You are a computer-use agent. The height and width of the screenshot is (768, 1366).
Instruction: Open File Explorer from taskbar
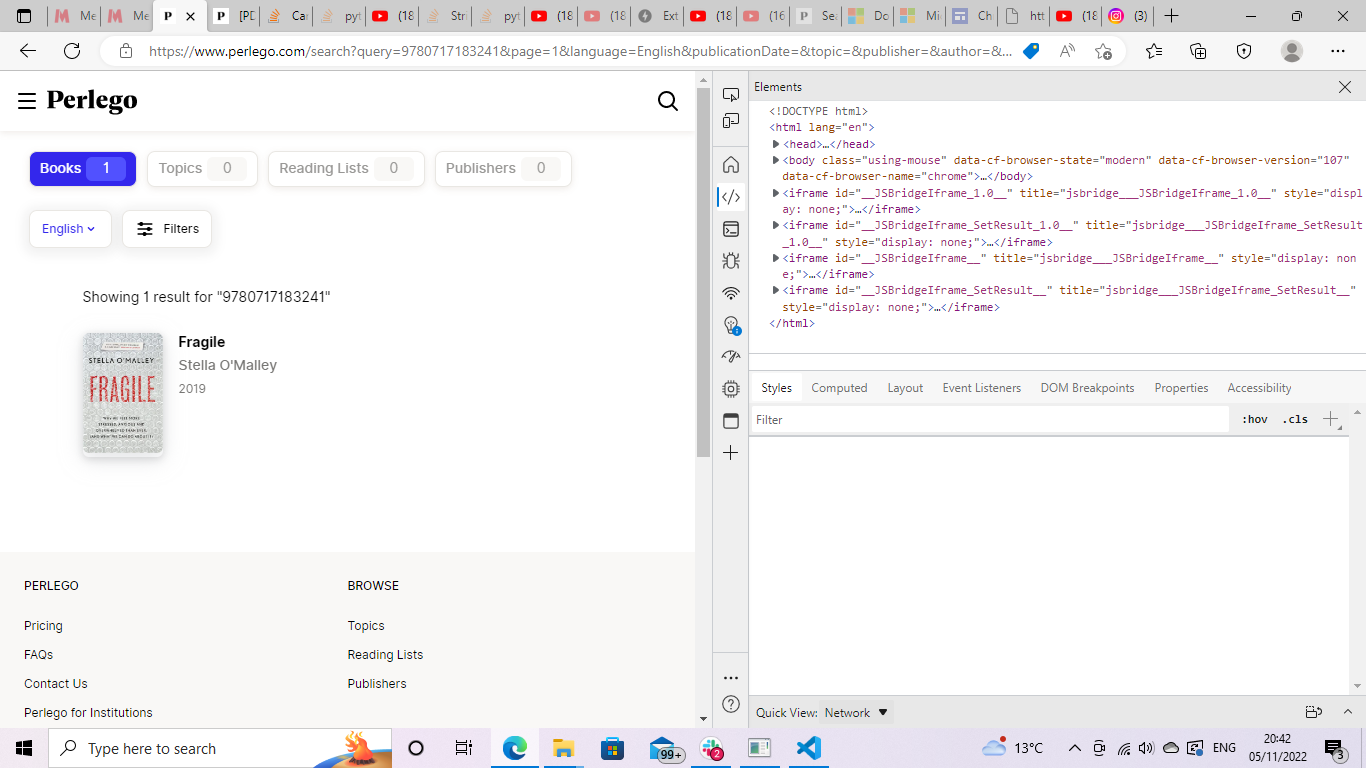(564, 748)
